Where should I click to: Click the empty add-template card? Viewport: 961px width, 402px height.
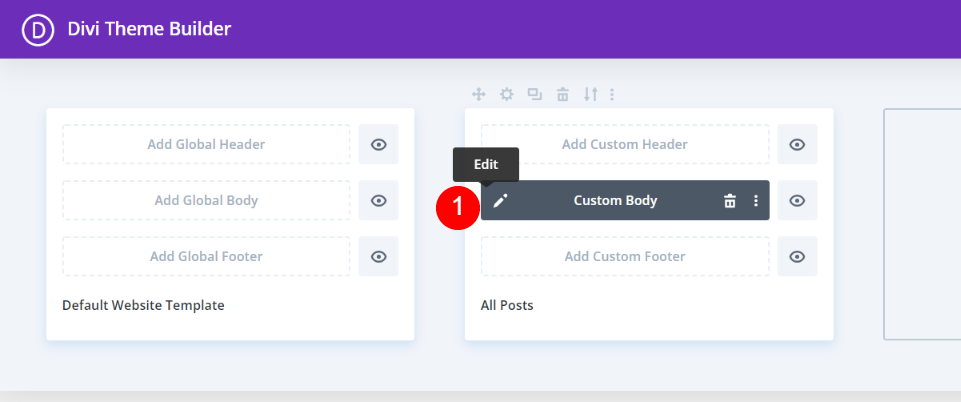click(x=922, y=224)
